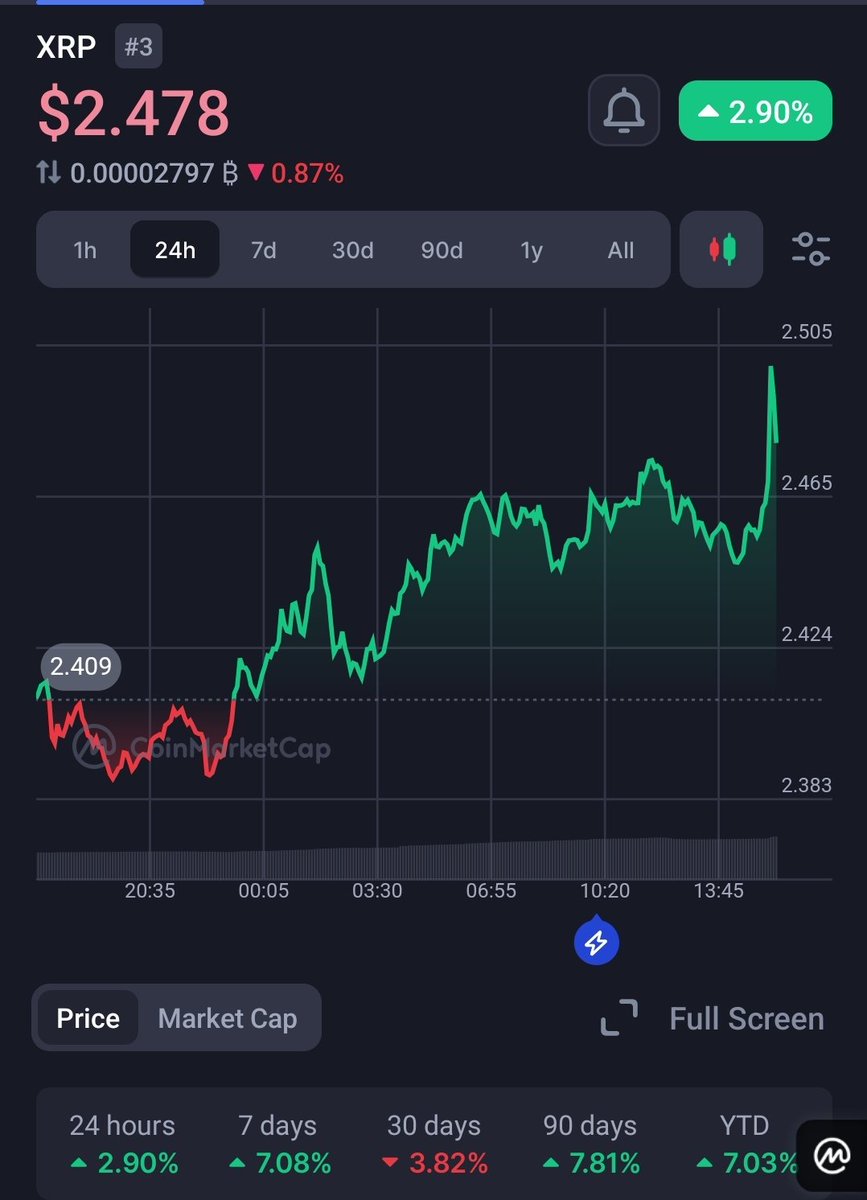867x1200 pixels.
Task: Tap the $2.478 price value
Action: [134, 113]
